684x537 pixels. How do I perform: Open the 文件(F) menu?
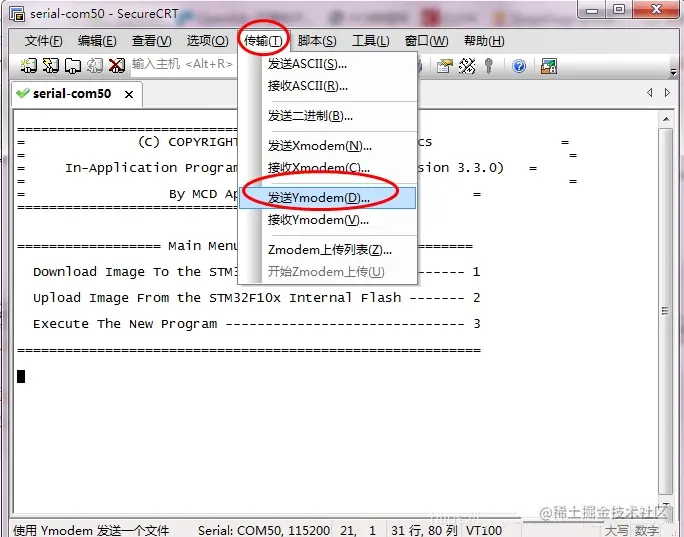click(44, 41)
